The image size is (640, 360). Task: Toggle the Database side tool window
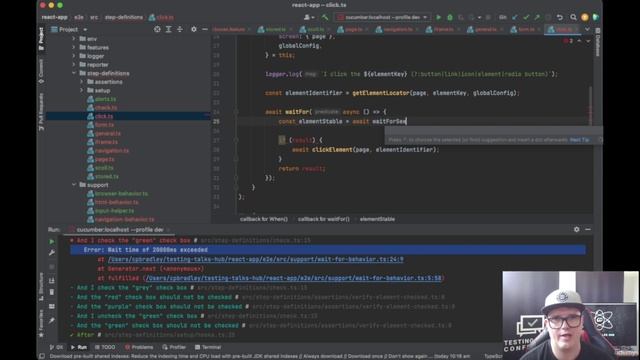coord(597,42)
